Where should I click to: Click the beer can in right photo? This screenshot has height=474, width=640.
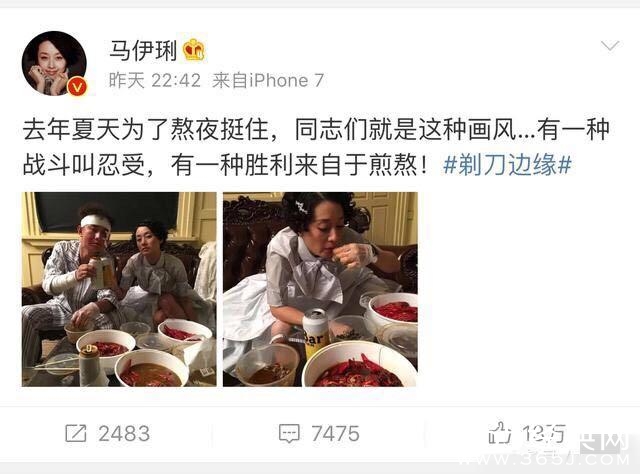316,334
